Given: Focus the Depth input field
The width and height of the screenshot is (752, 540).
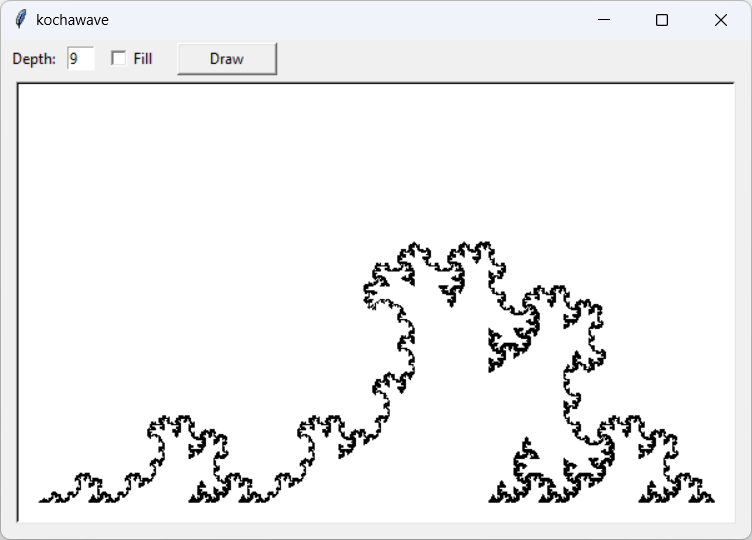Looking at the screenshot, I should click(80, 59).
